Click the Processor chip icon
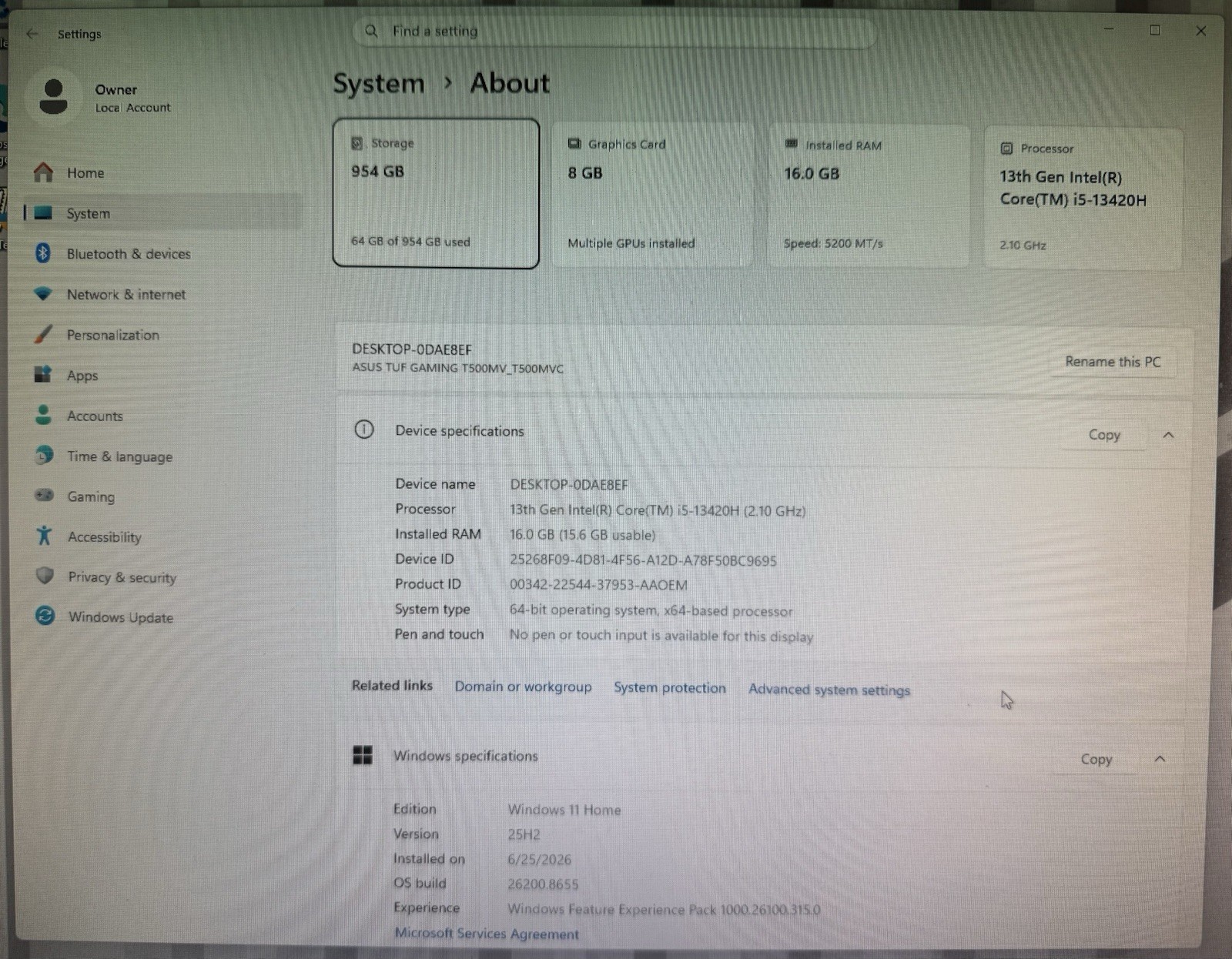 1006,149
